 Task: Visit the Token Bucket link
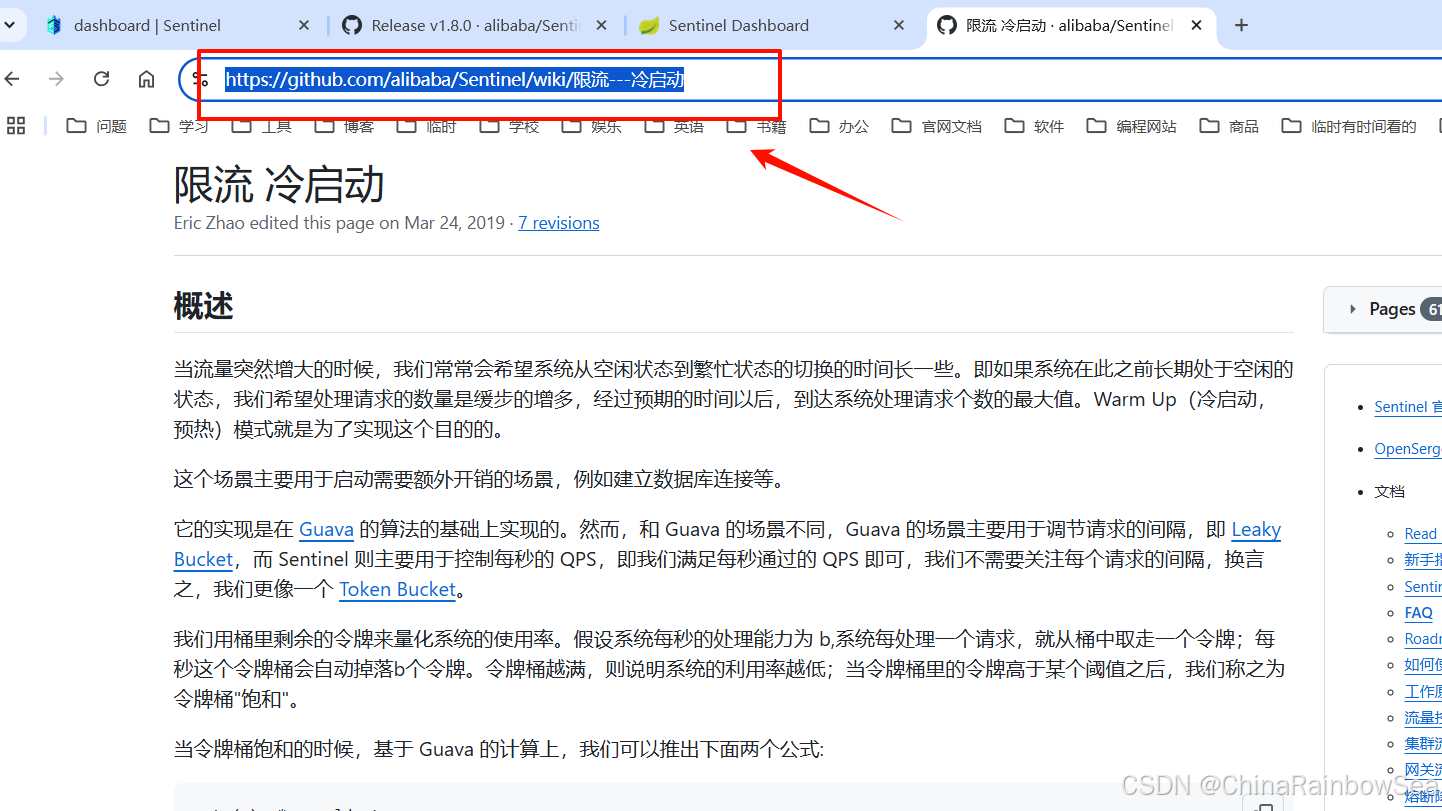(x=398, y=590)
